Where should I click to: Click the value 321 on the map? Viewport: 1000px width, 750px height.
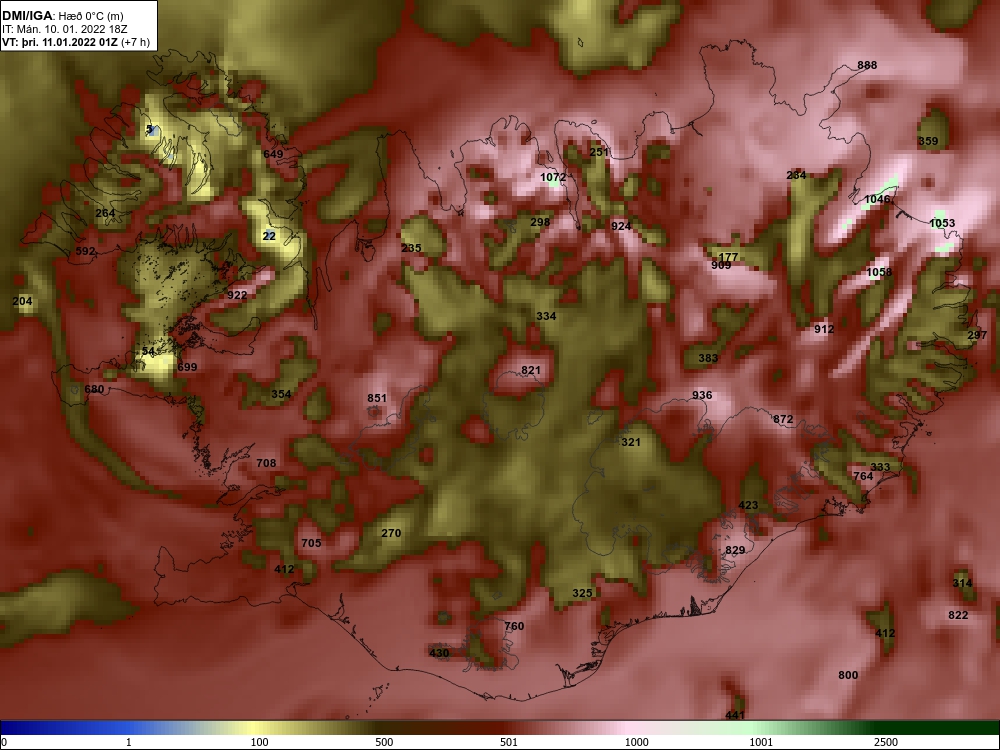pyautogui.click(x=631, y=442)
